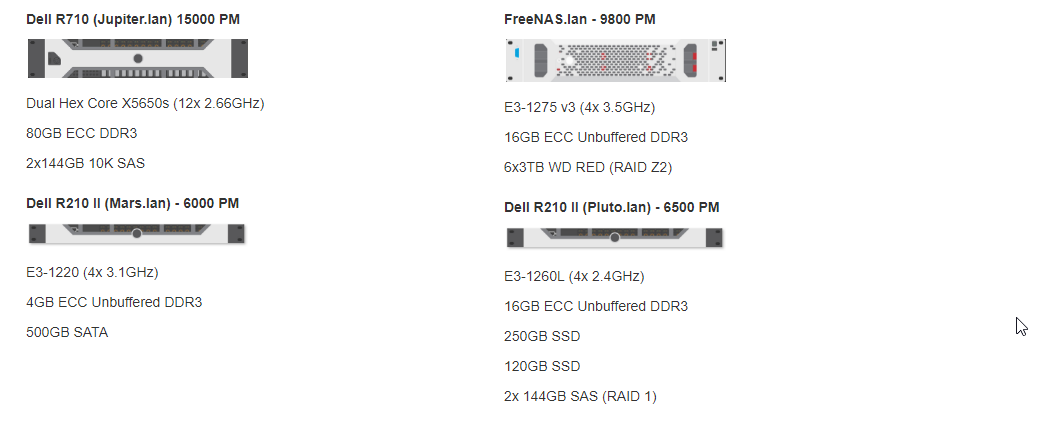Click the 2x 144GB SAS (RAID 1) line
Viewport: 1053px width, 423px height.
(x=580, y=396)
